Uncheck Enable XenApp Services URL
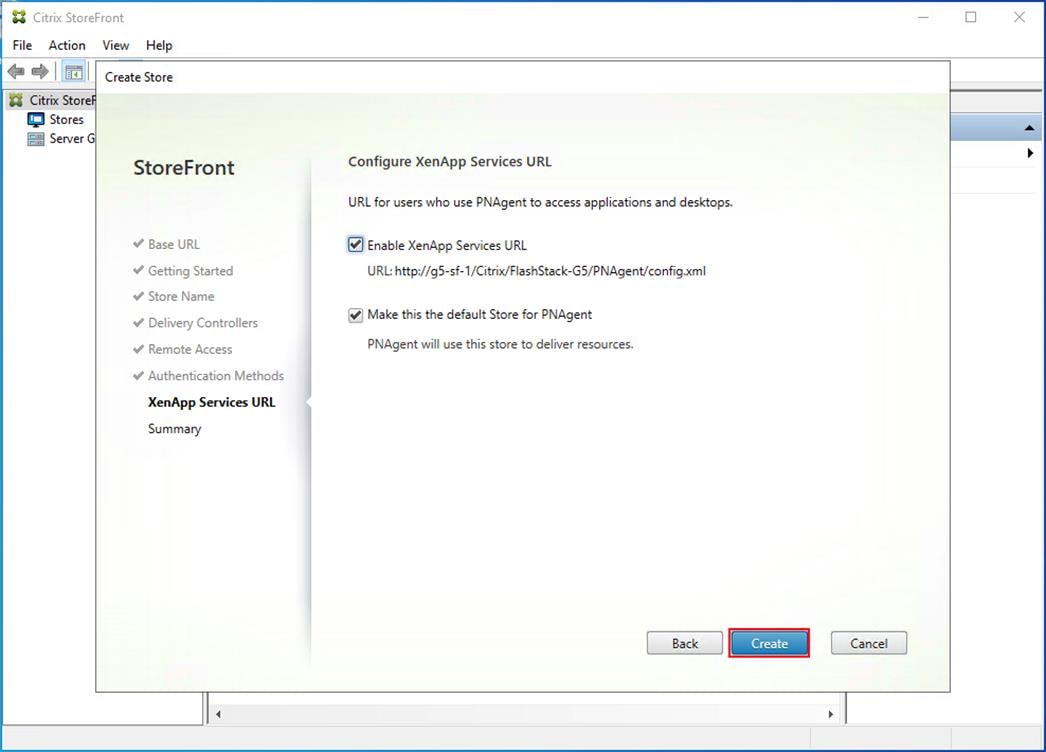The height and width of the screenshot is (752, 1046). coord(356,245)
